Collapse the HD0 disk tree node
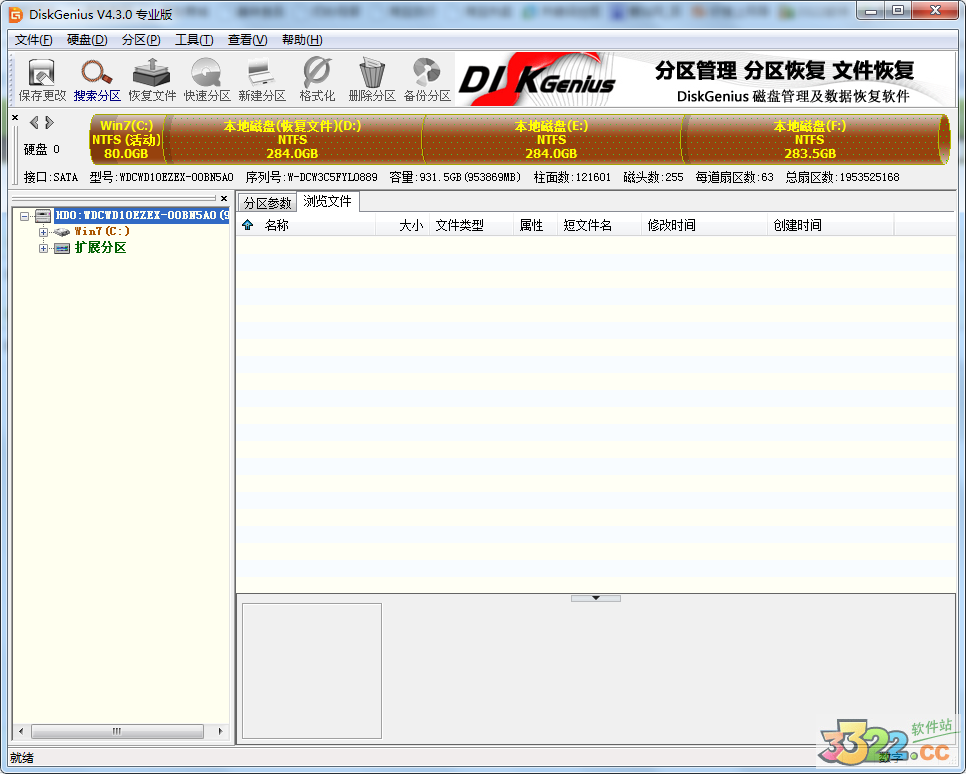Image resolution: width=966 pixels, height=774 pixels. (24, 216)
